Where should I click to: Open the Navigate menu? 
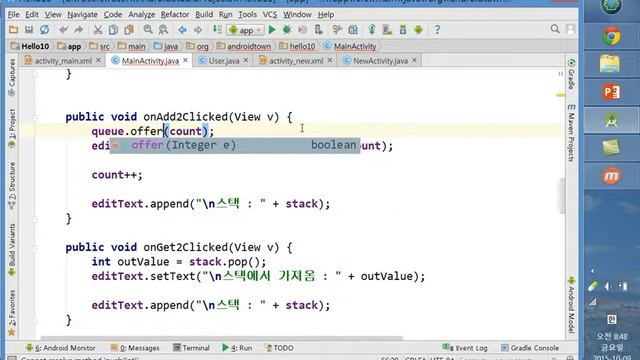tap(82, 15)
